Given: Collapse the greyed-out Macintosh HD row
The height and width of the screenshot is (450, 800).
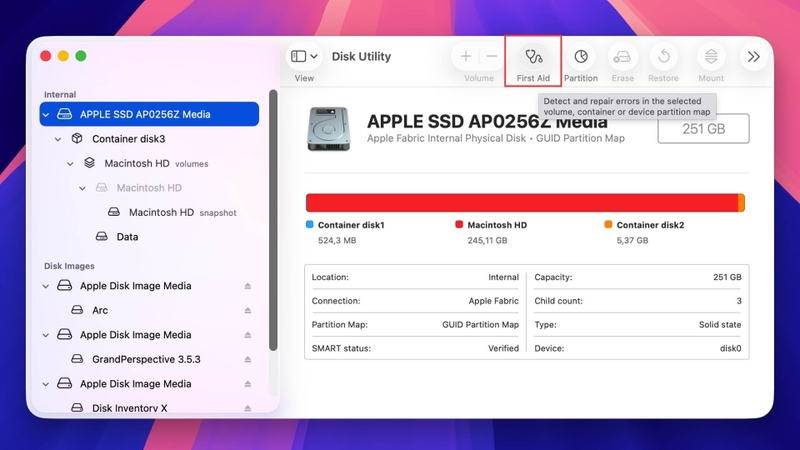Looking at the screenshot, I should (x=83, y=188).
